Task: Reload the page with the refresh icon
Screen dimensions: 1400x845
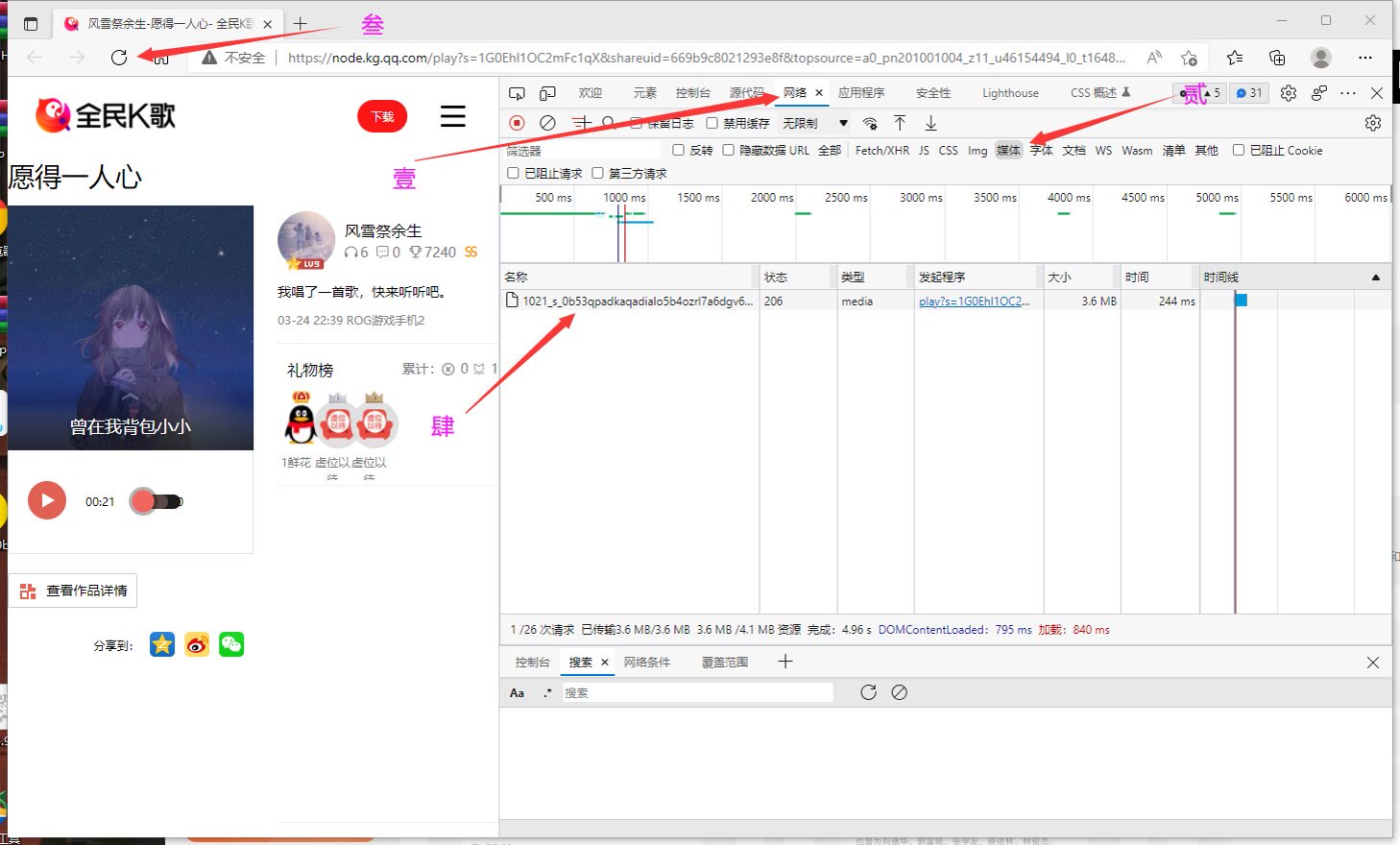Action: pos(119,58)
